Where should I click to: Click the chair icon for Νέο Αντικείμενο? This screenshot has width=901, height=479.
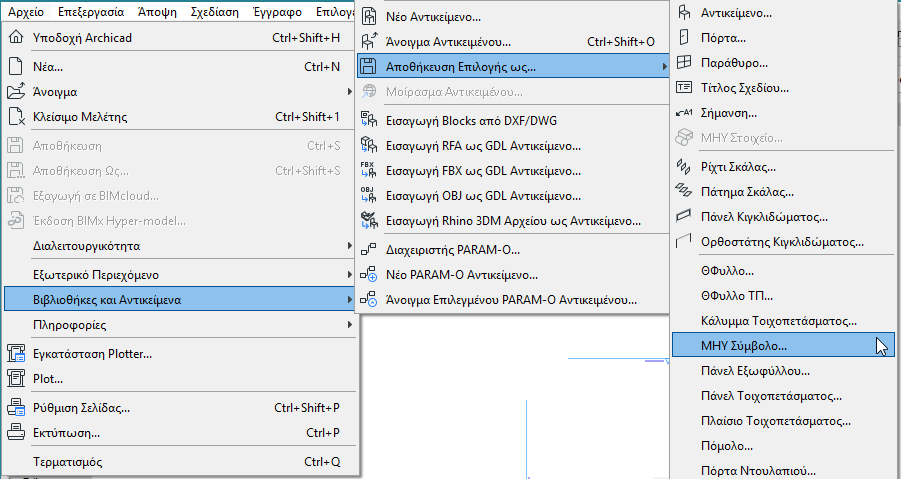coord(369,17)
